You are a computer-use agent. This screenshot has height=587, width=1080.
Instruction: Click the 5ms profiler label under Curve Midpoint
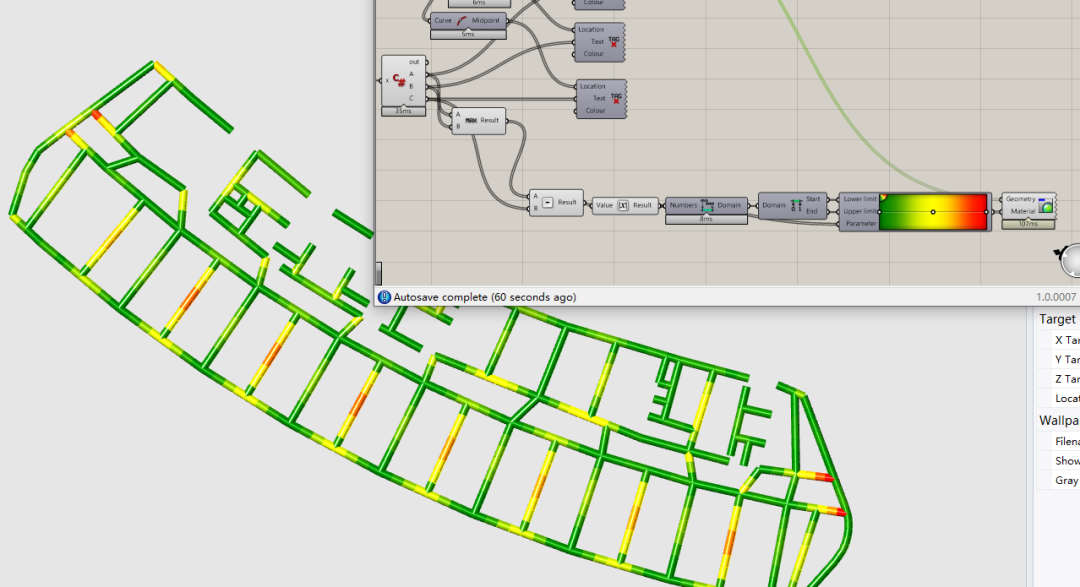[468, 34]
